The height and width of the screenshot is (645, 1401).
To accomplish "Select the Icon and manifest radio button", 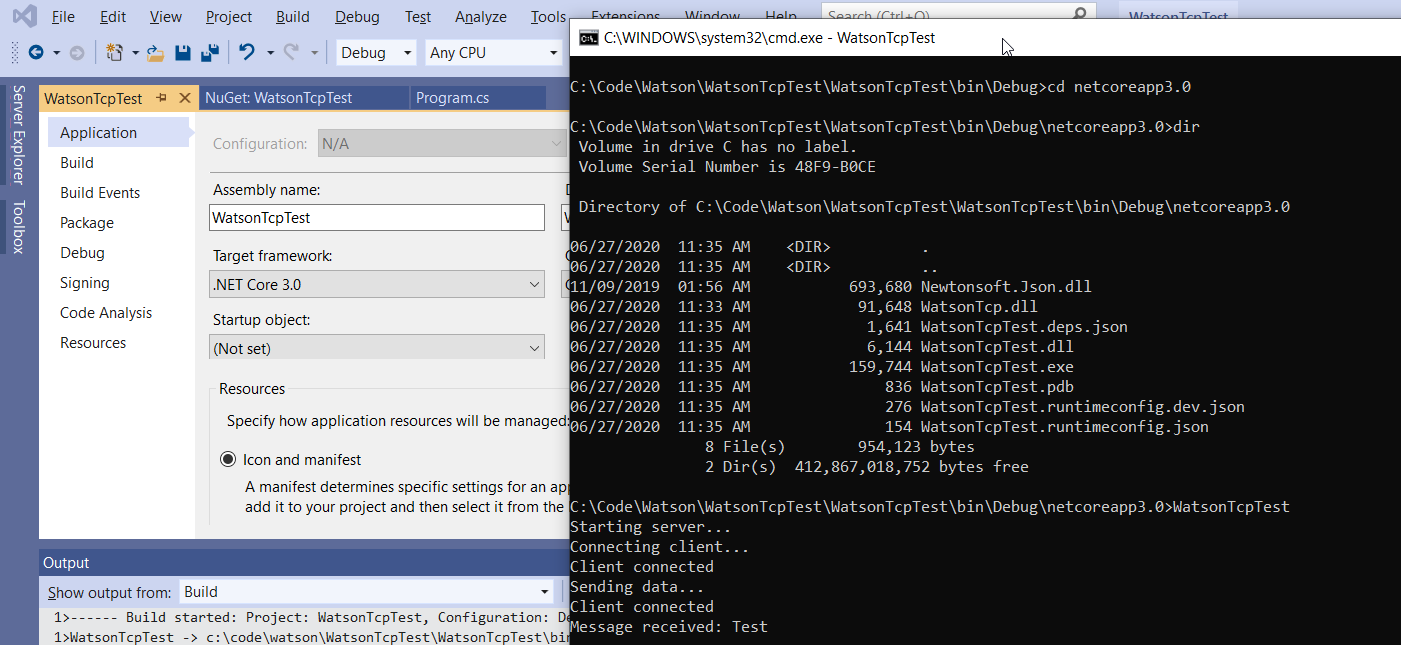I will tap(230, 459).
